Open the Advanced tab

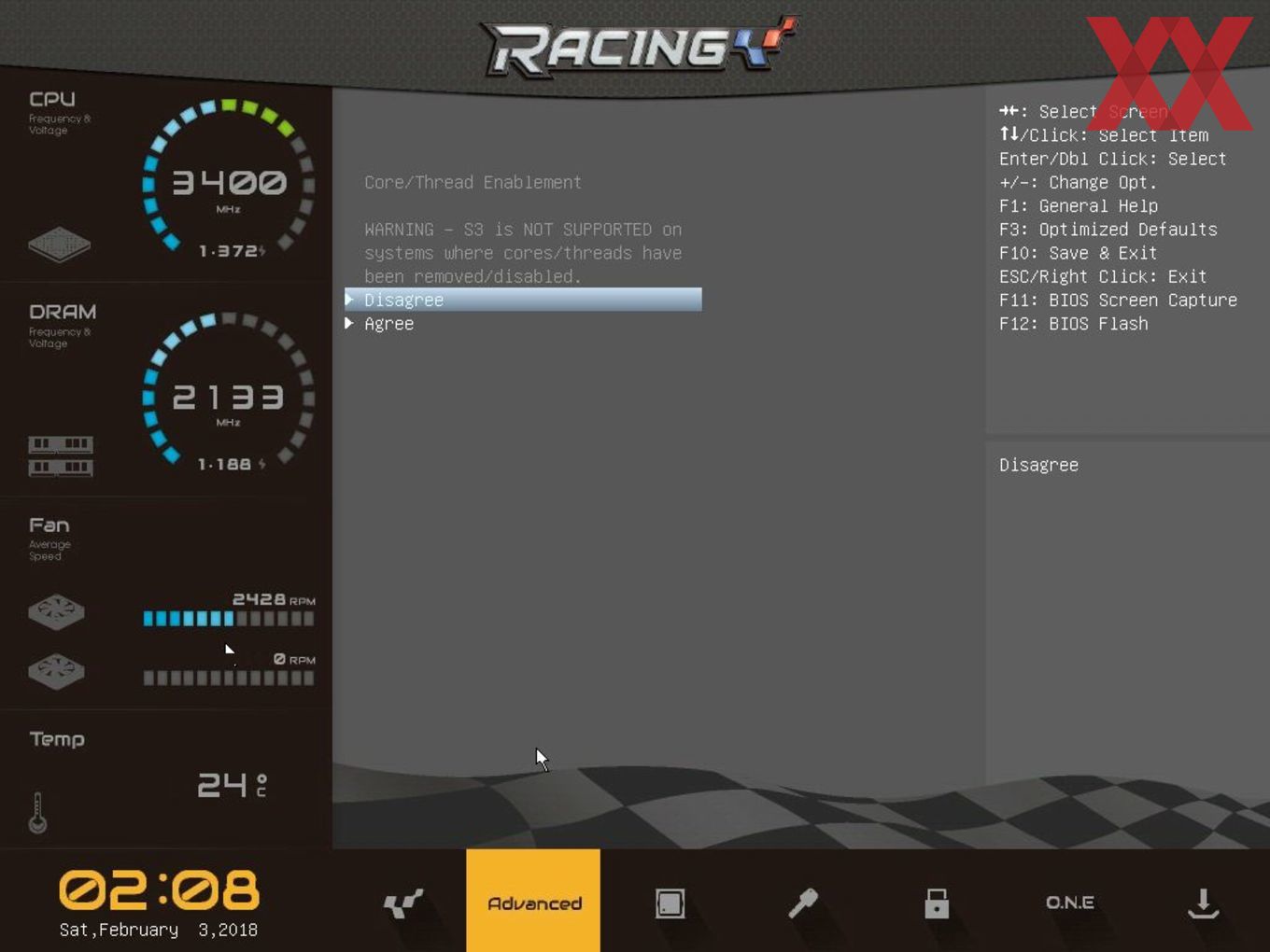(x=533, y=901)
